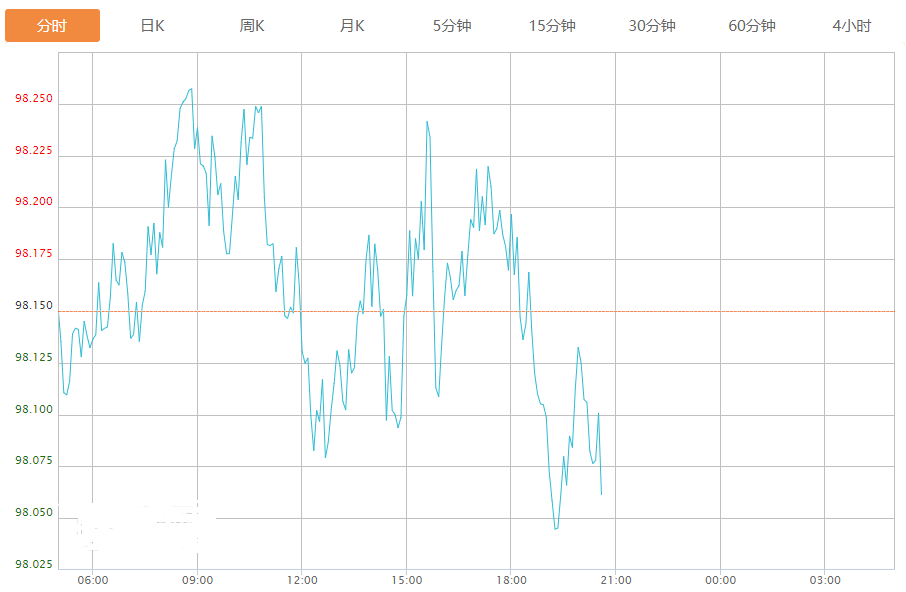This screenshot has height=592, width=906.
Task: Select the 4小时 tab
Action: pyautogui.click(x=852, y=25)
